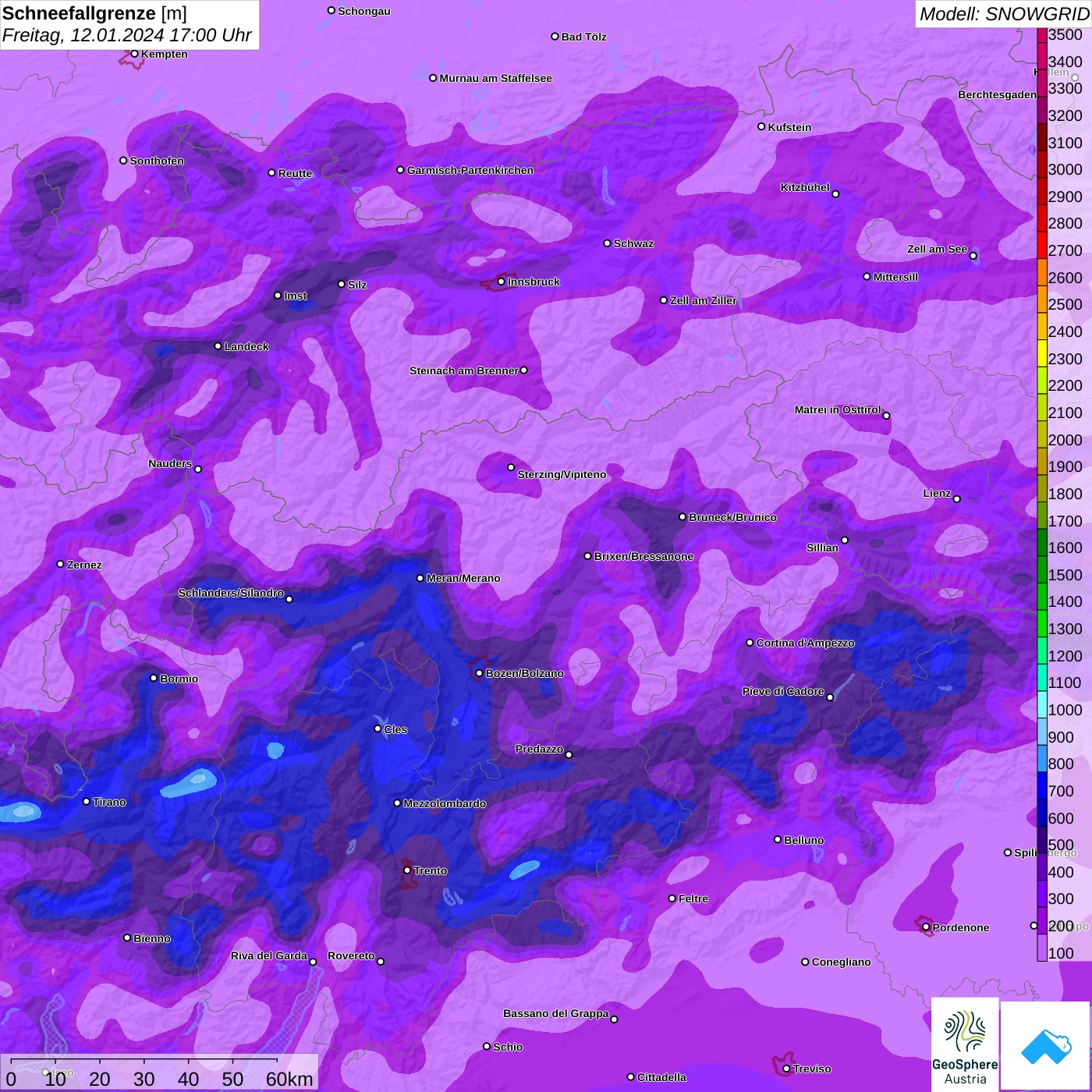Viewport: 1092px width, 1092px height.
Task: Click the Belluno location dot
Action: [x=778, y=839]
